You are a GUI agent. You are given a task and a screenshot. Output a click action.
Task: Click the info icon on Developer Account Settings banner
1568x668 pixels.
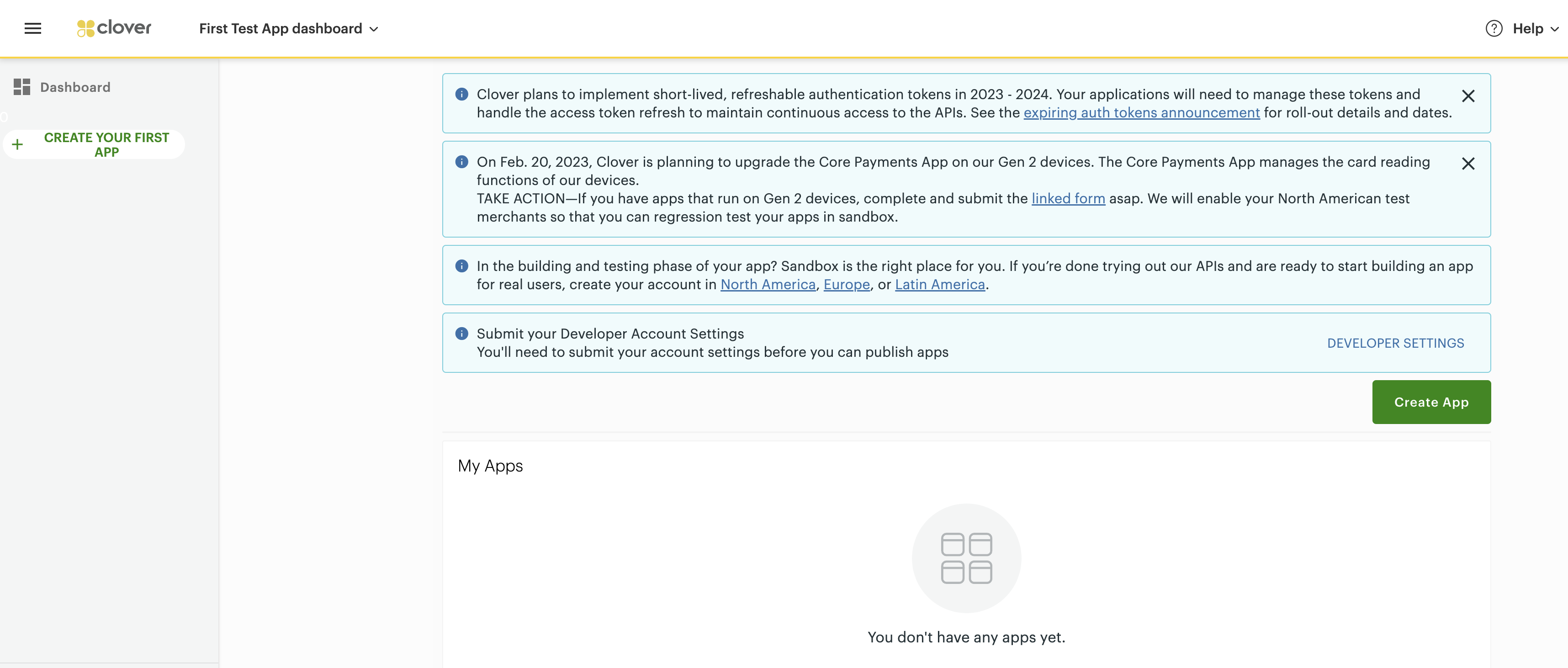(x=461, y=334)
